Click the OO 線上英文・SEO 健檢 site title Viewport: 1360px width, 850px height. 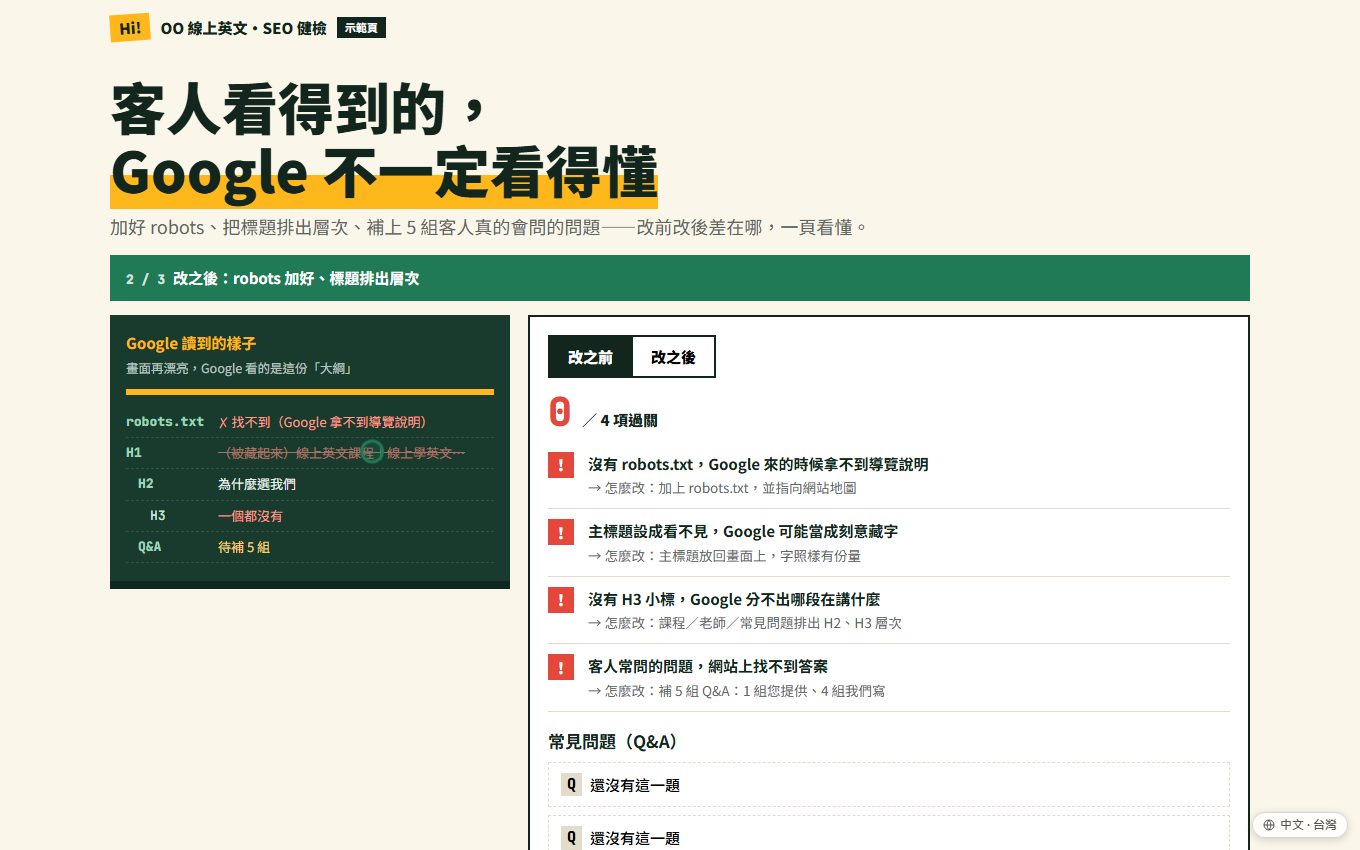coord(243,28)
